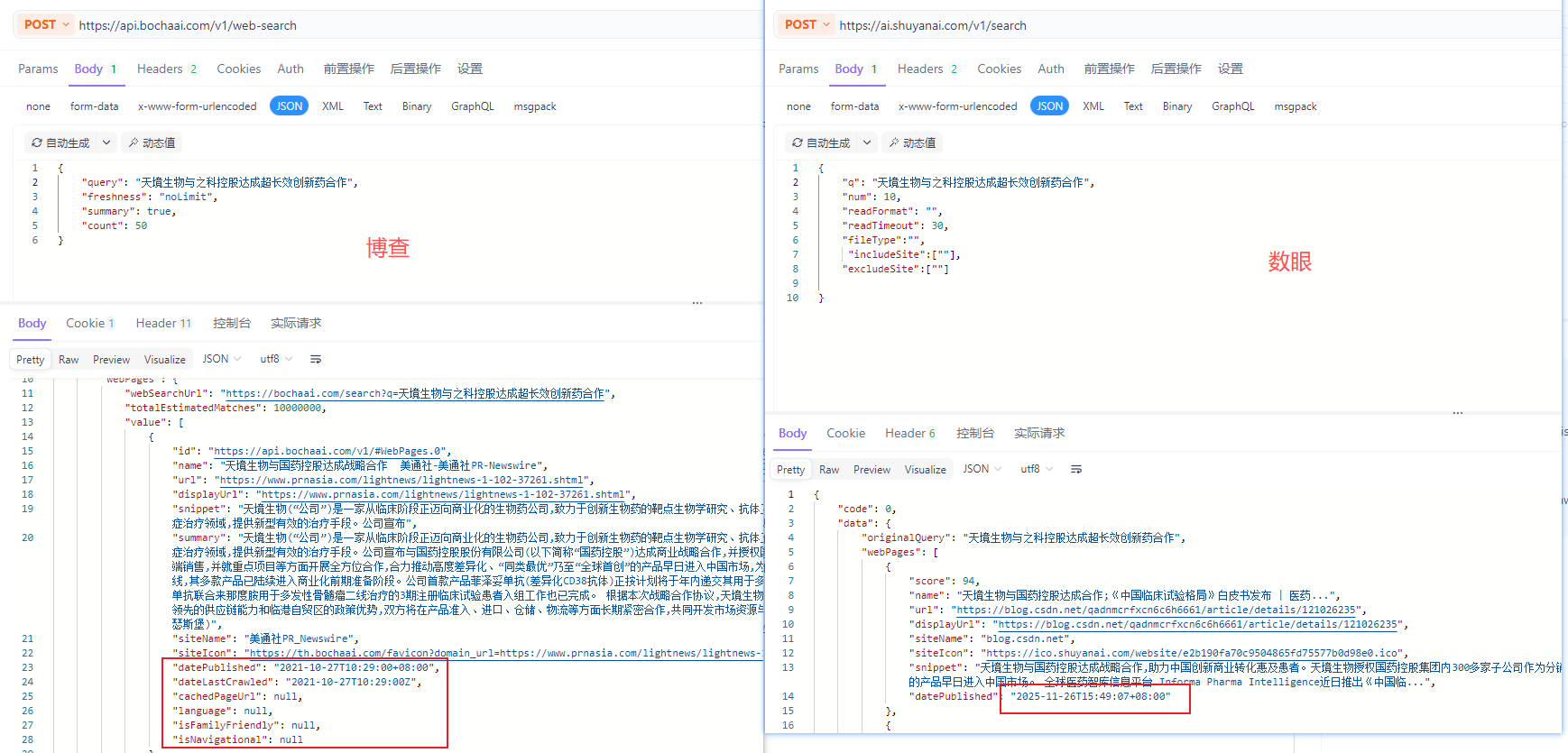Select JSON body type in shuyanai request
1568x753 pixels.
[x=1050, y=106]
